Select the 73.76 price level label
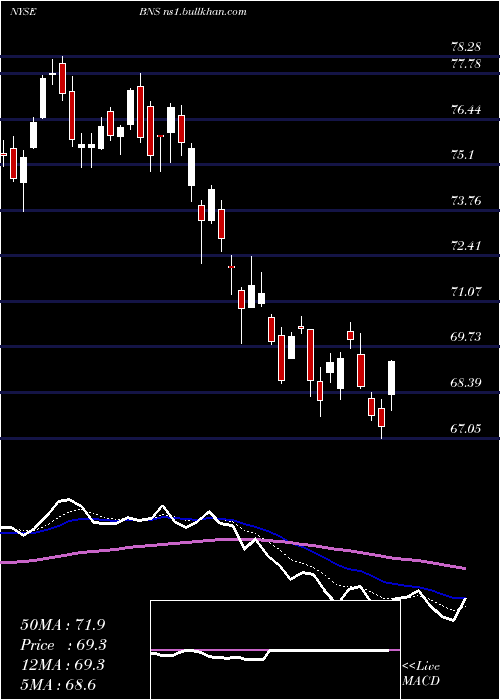Image resolution: width=500 pixels, height=700 pixels. coord(467,200)
